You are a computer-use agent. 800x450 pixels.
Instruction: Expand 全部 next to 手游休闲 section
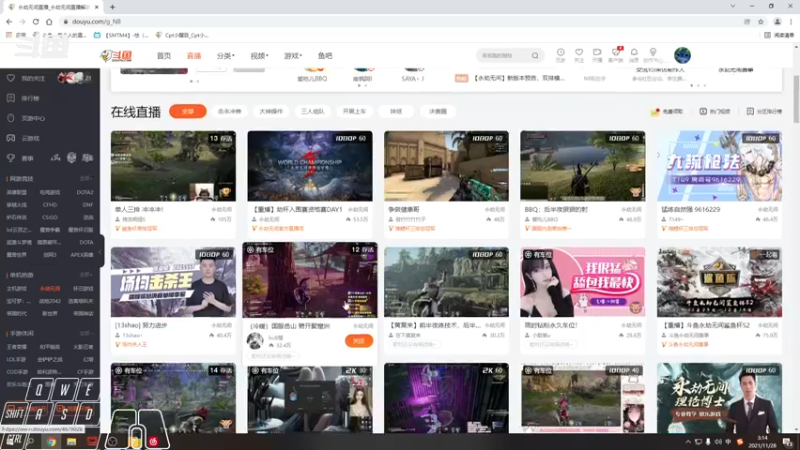(x=85, y=333)
